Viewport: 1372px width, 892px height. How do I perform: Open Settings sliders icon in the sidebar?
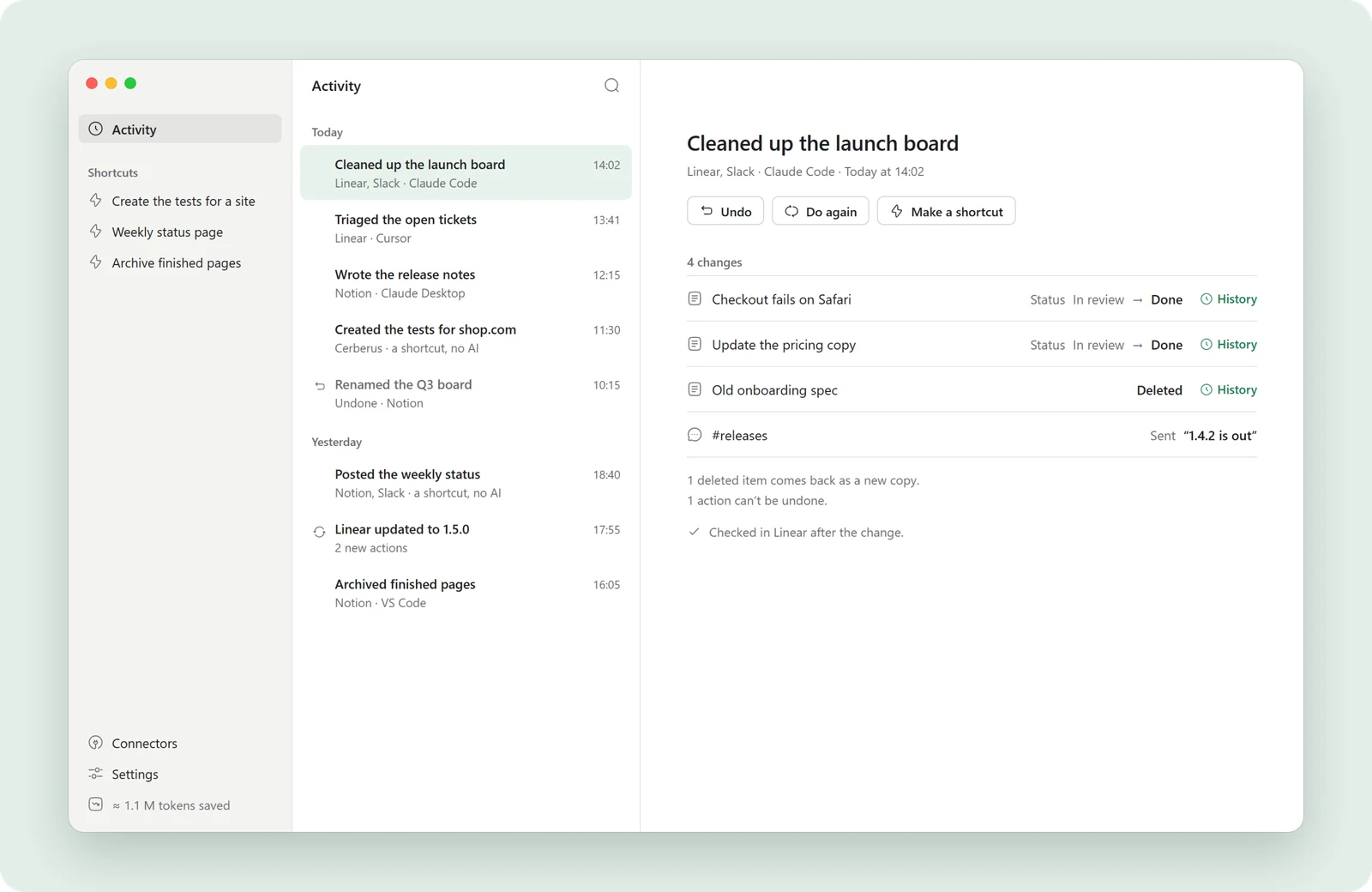(96, 774)
